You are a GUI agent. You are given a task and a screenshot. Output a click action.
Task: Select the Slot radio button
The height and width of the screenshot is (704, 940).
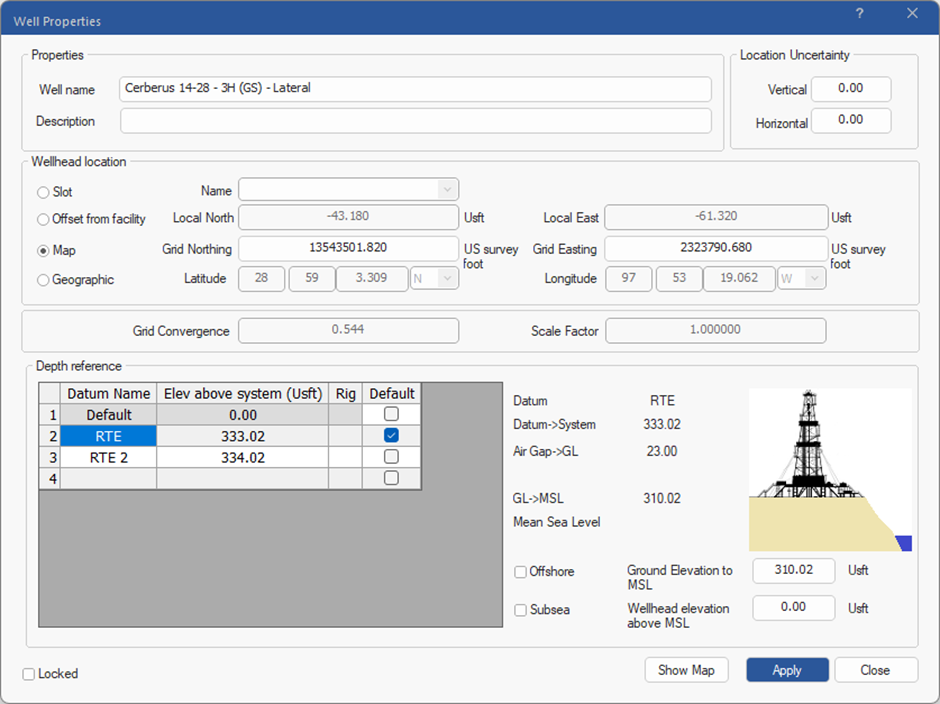tap(43, 192)
